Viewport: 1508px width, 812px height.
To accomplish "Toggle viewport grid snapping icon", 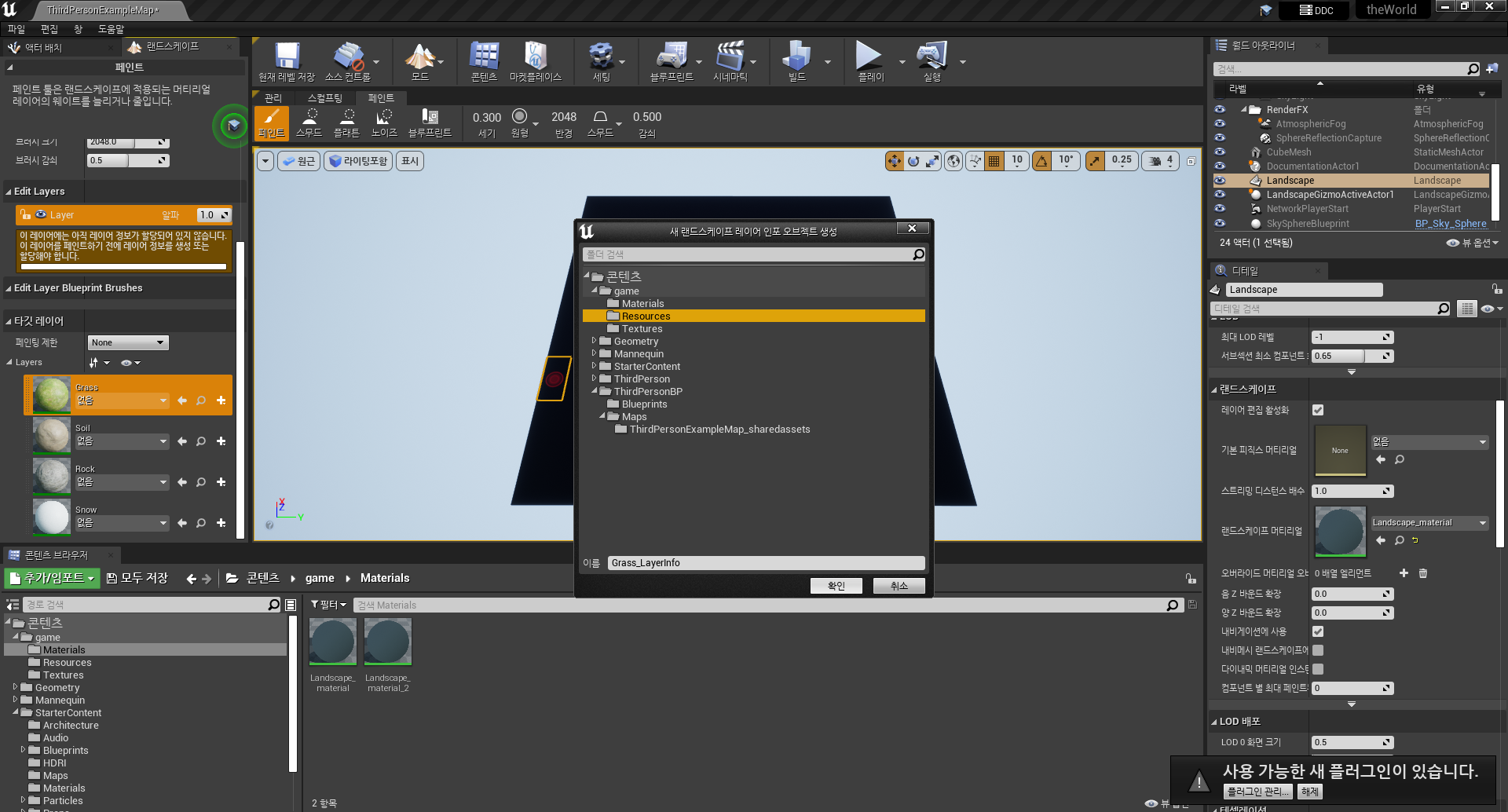I will click(994, 161).
